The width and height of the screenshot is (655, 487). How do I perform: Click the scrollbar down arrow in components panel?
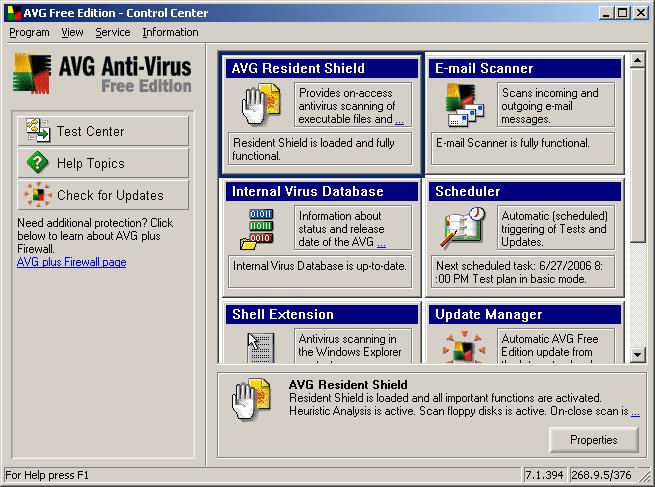[x=638, y=354]
